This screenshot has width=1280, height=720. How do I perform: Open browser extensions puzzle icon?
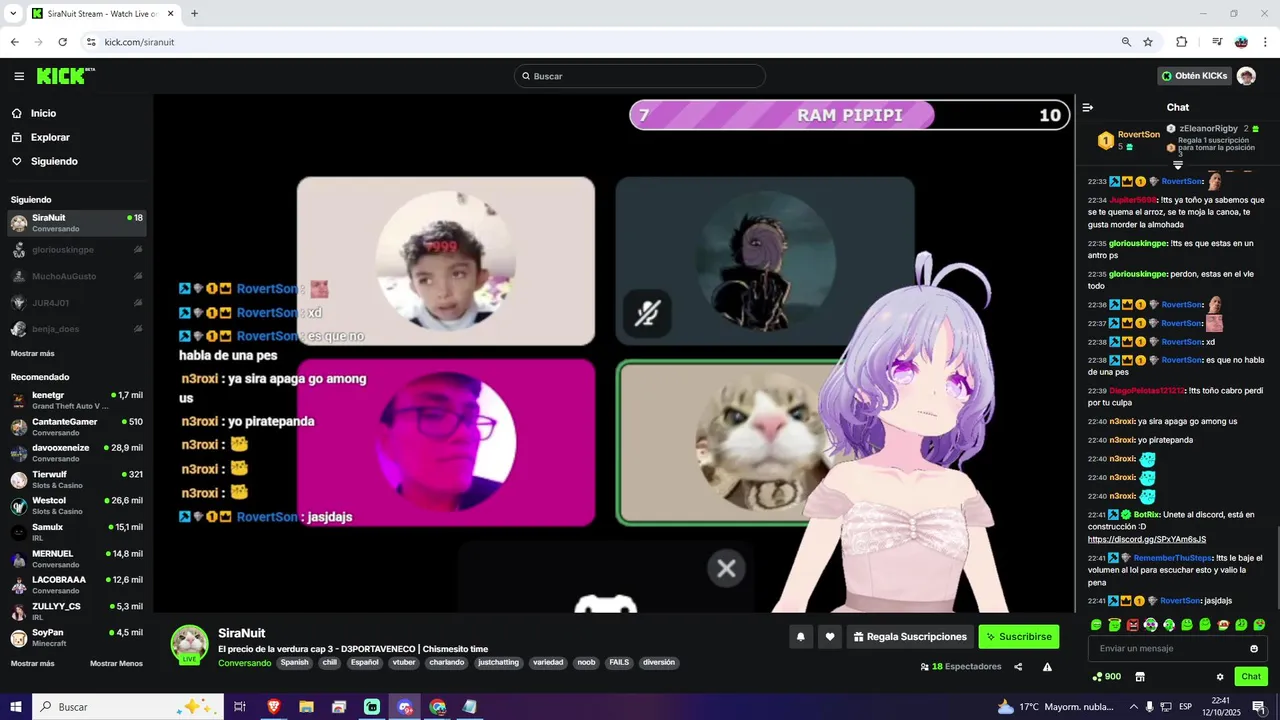pyautogui.click(x=1181, y=42)
